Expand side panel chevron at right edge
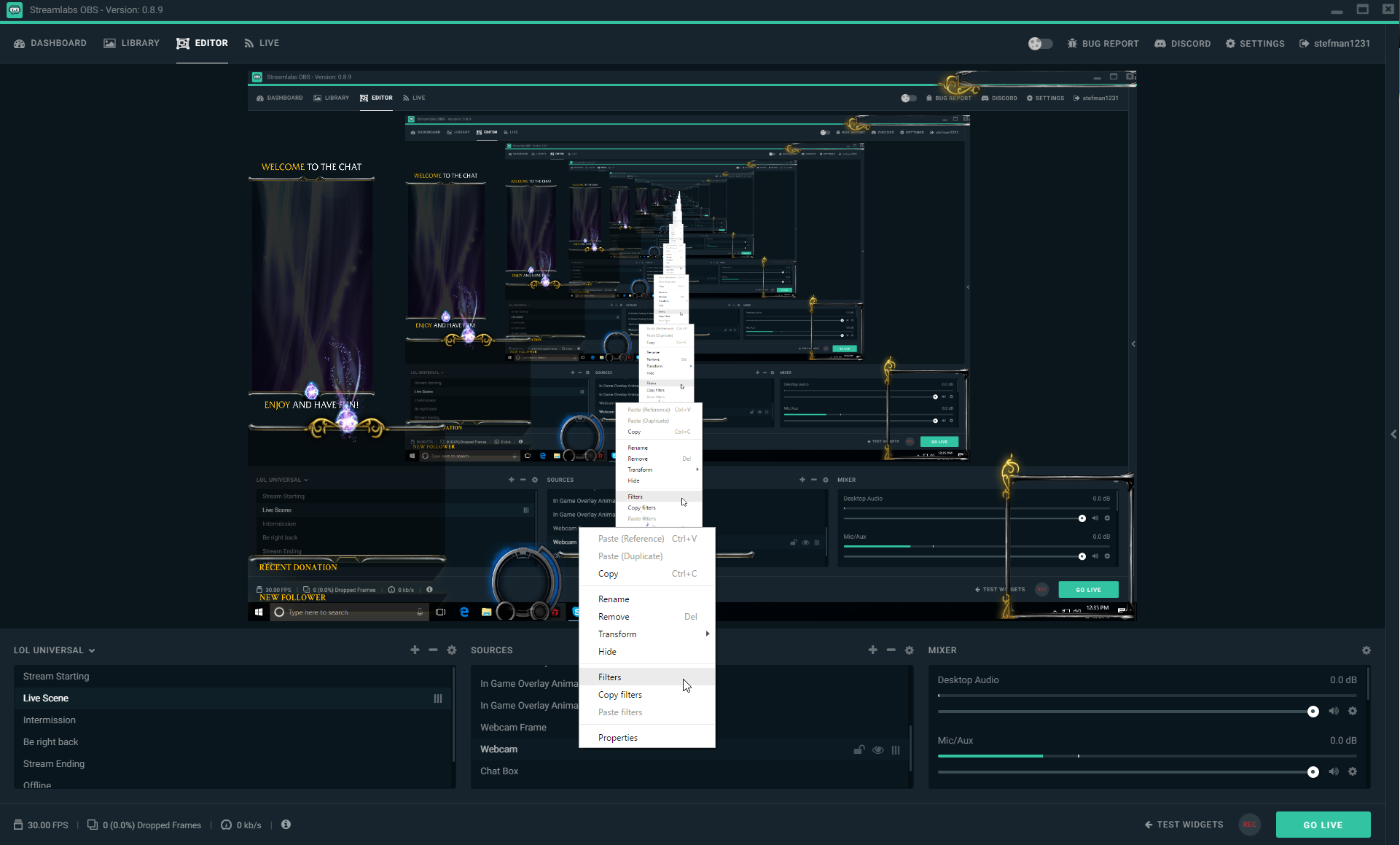1400x845 pixels. click(1393, 435)
